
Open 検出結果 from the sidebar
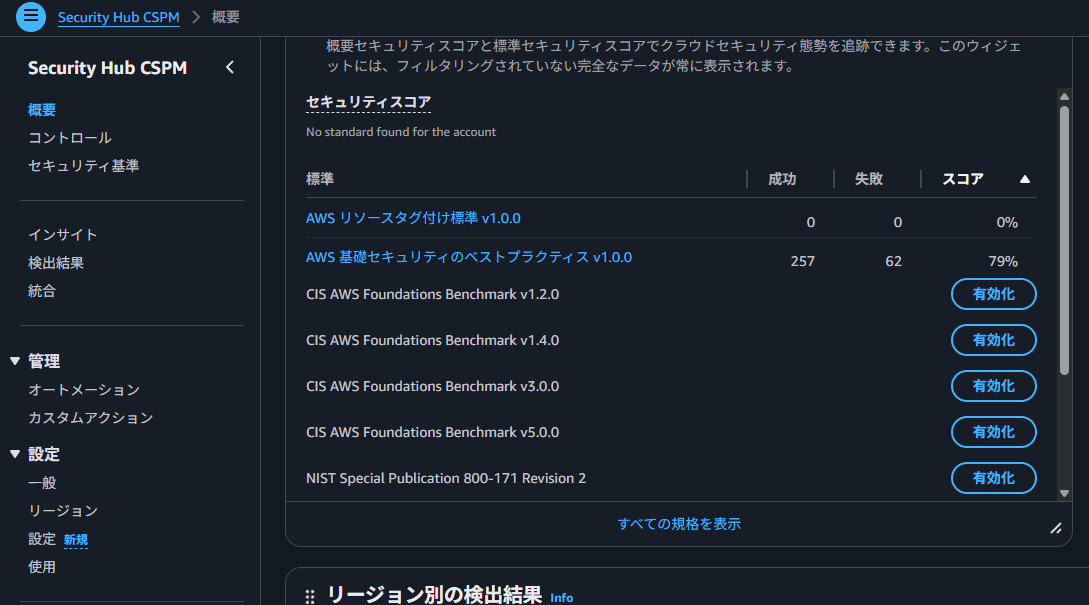(56, 263)
